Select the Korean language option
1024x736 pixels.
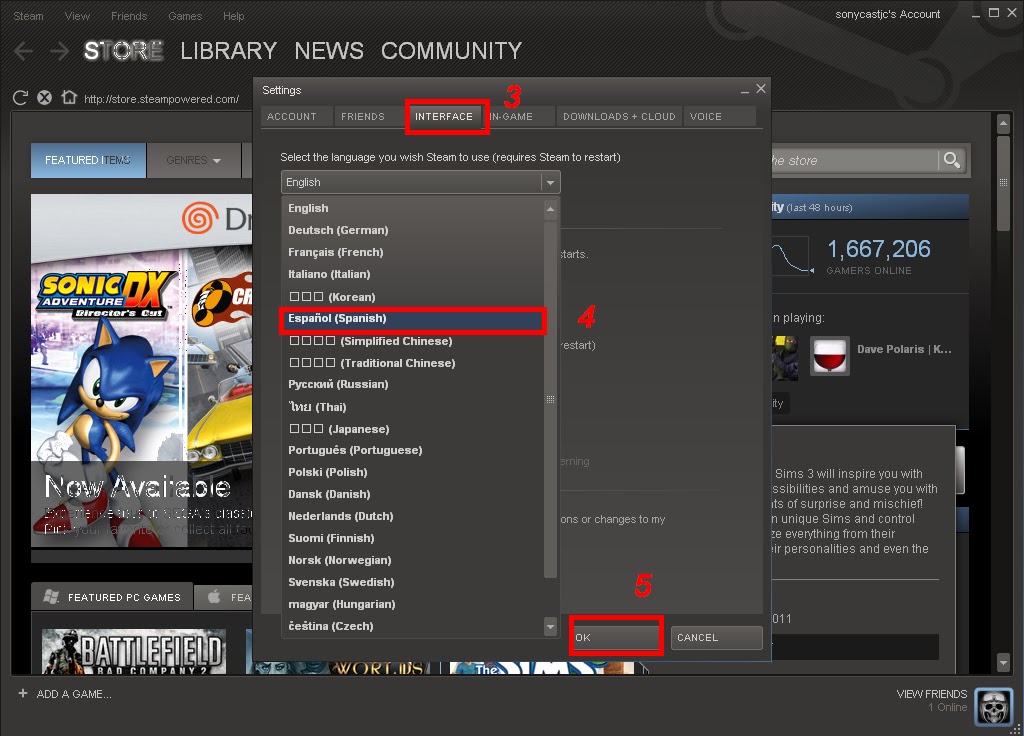click(x=412, y=296)
